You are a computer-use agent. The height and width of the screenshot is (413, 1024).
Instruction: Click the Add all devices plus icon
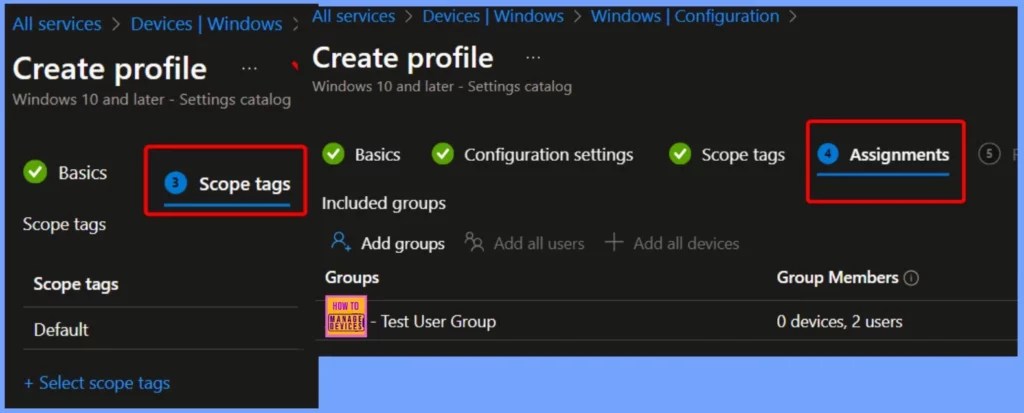[x=613, y=242]
